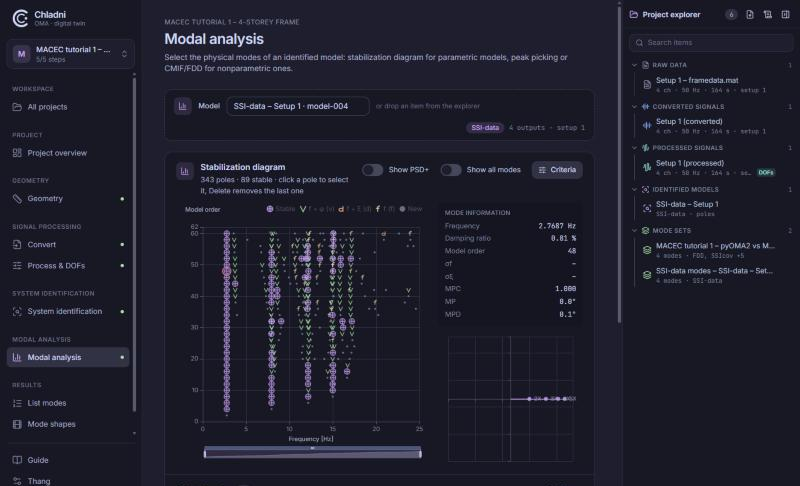This screenshot has height=486, width=800.
Task: Click the frequency range slider's left handle
Action: click(205, 453)
